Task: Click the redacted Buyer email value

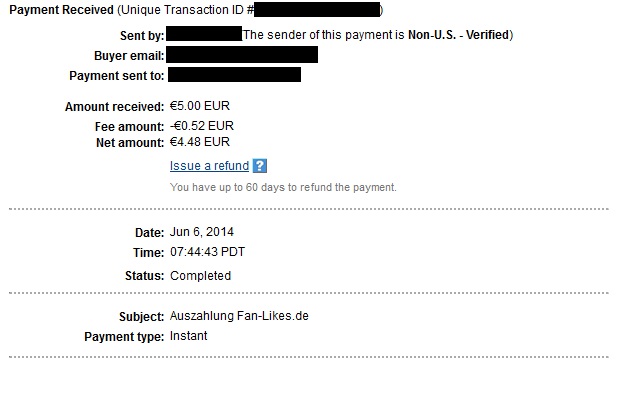Action: point(243,55)
